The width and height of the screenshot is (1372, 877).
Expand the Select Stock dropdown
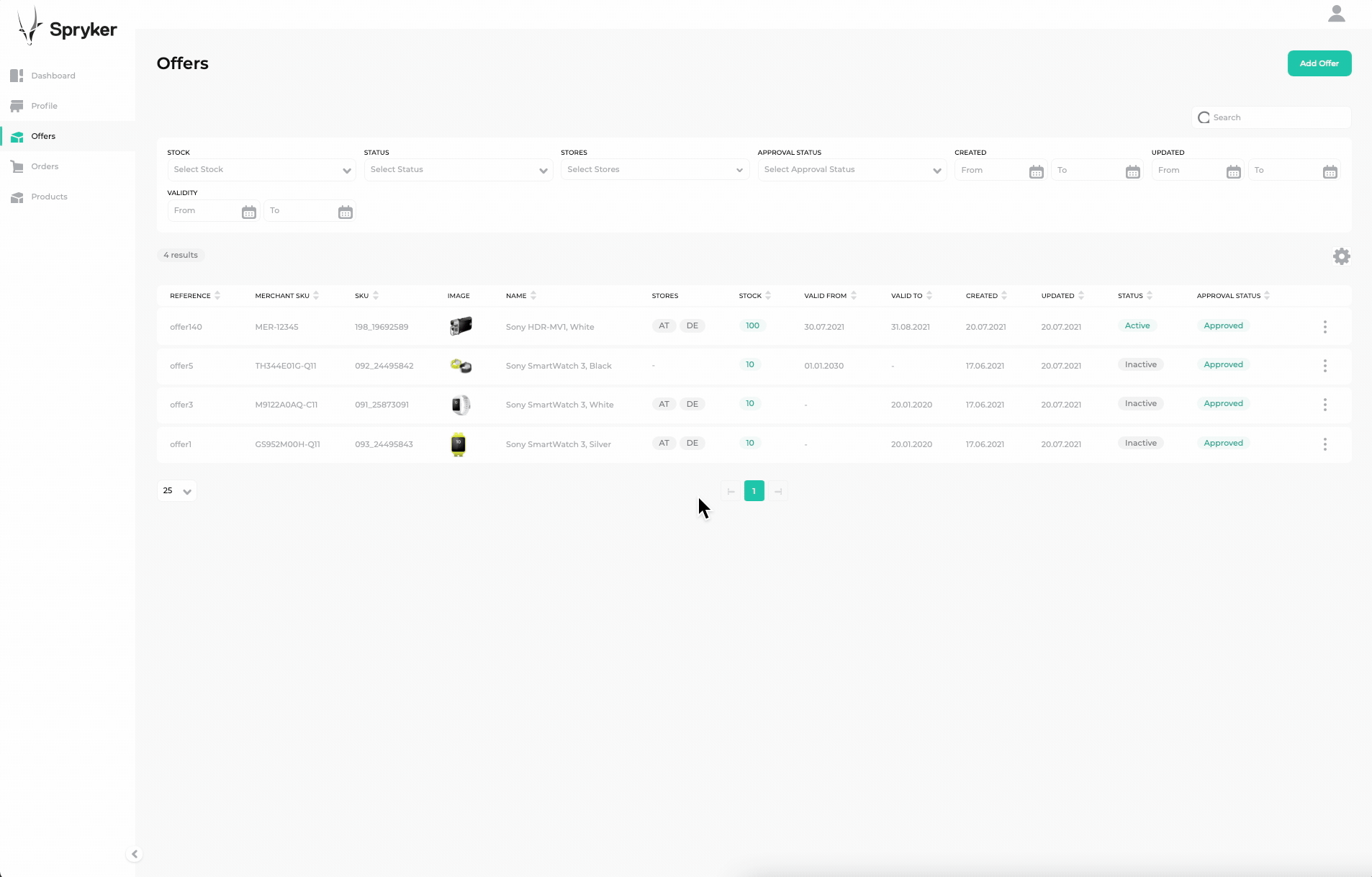point(261,170)
